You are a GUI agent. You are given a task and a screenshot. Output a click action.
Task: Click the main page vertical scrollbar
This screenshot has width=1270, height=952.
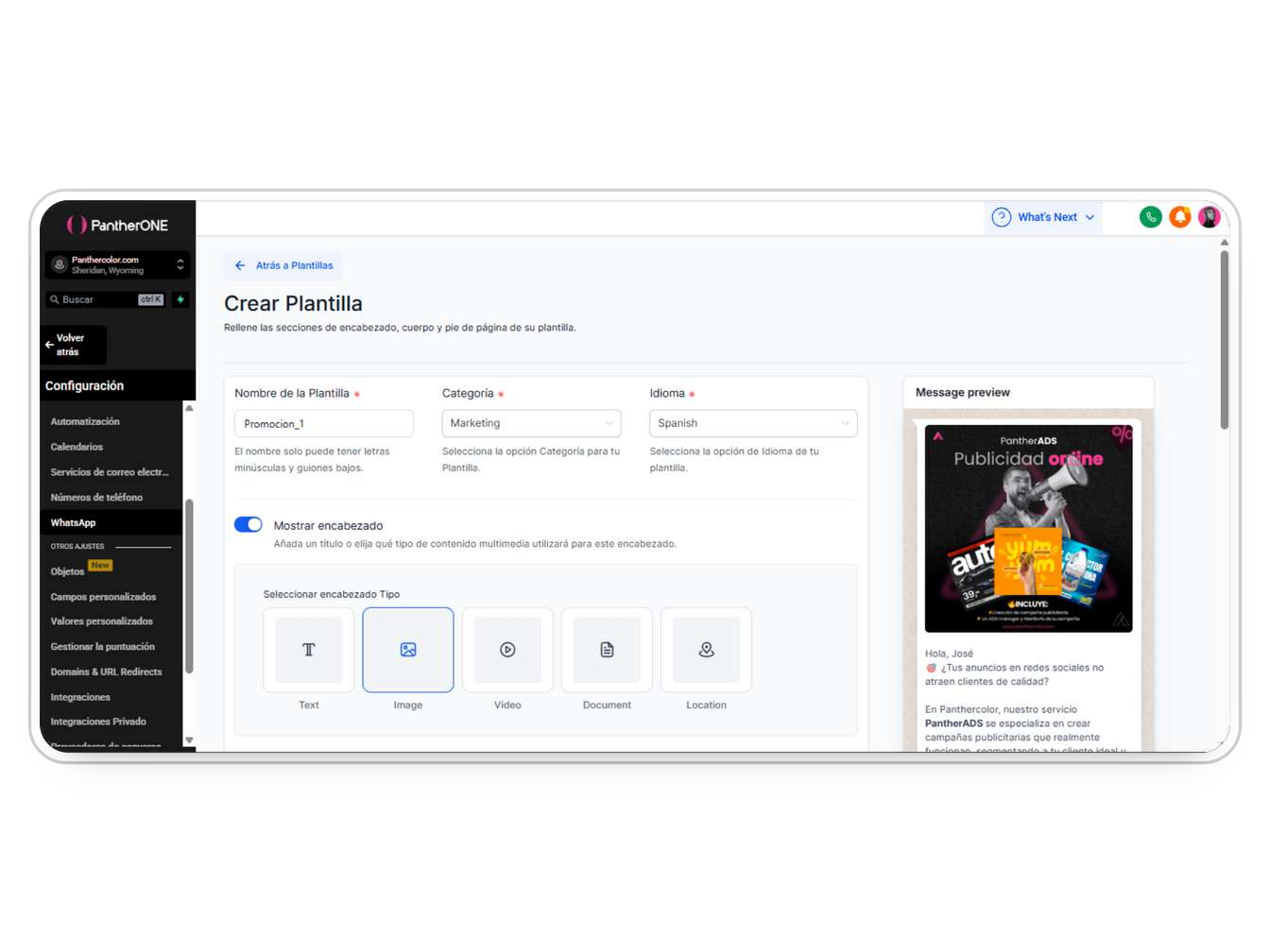point(1224,340)
